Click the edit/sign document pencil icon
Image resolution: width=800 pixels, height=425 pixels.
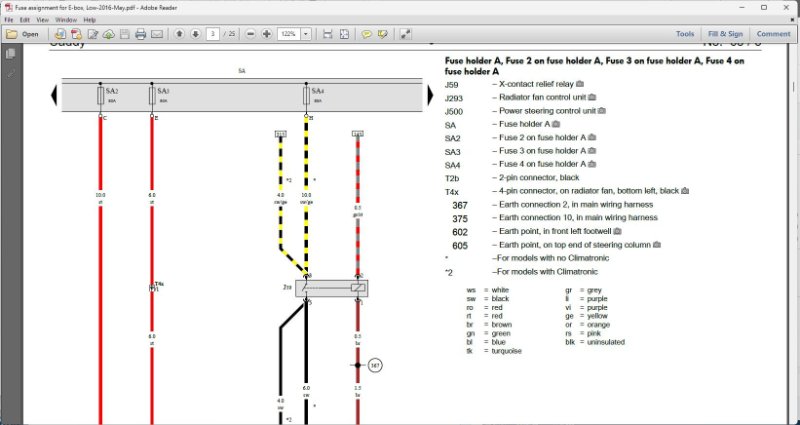click(93, 34)
